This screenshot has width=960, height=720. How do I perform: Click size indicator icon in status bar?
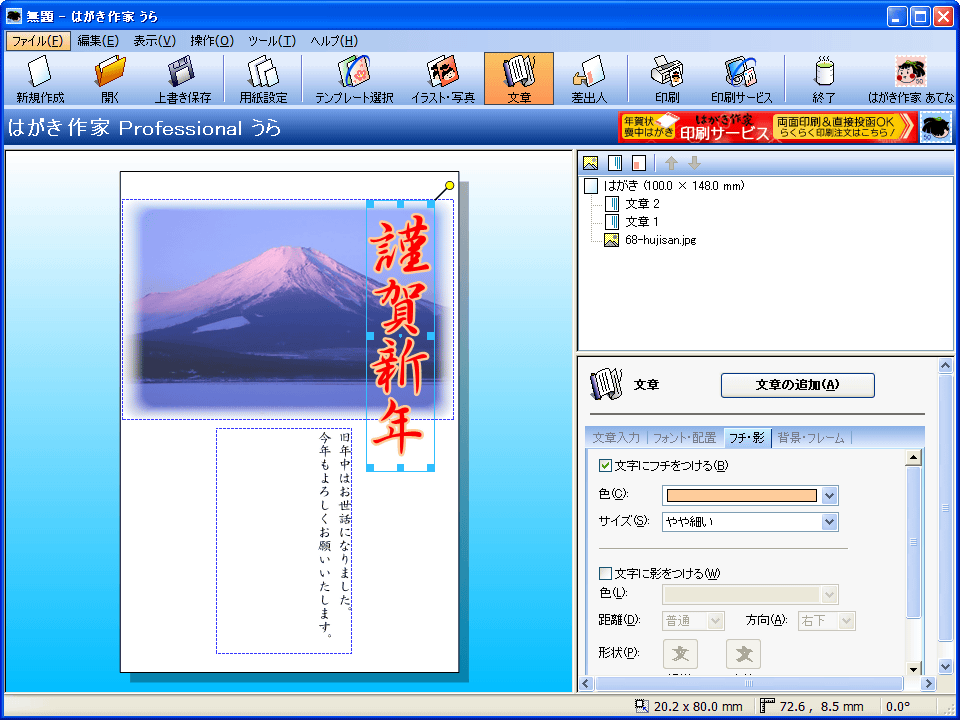point(642,706)
